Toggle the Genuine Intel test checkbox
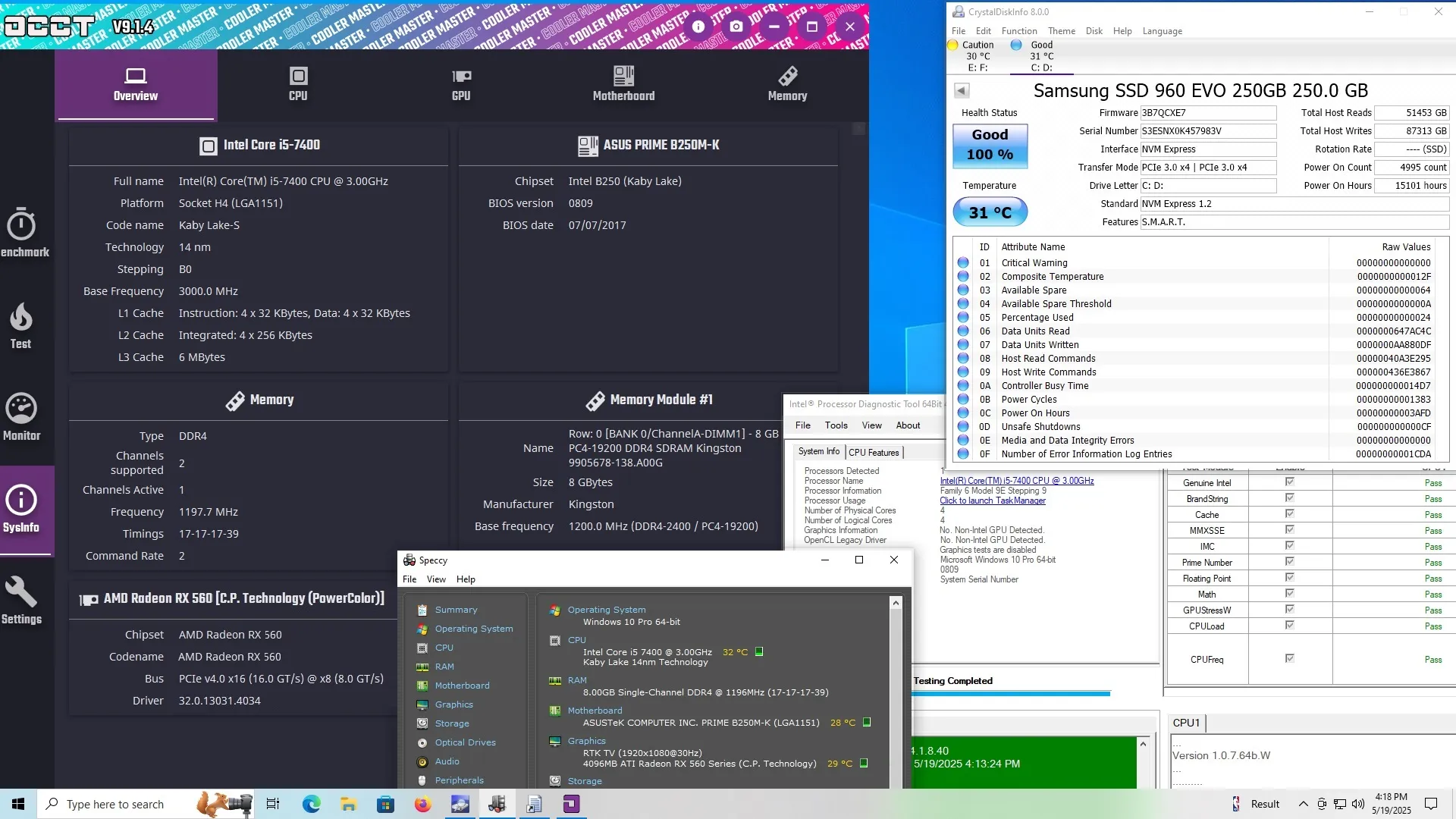 point(1289,482)
